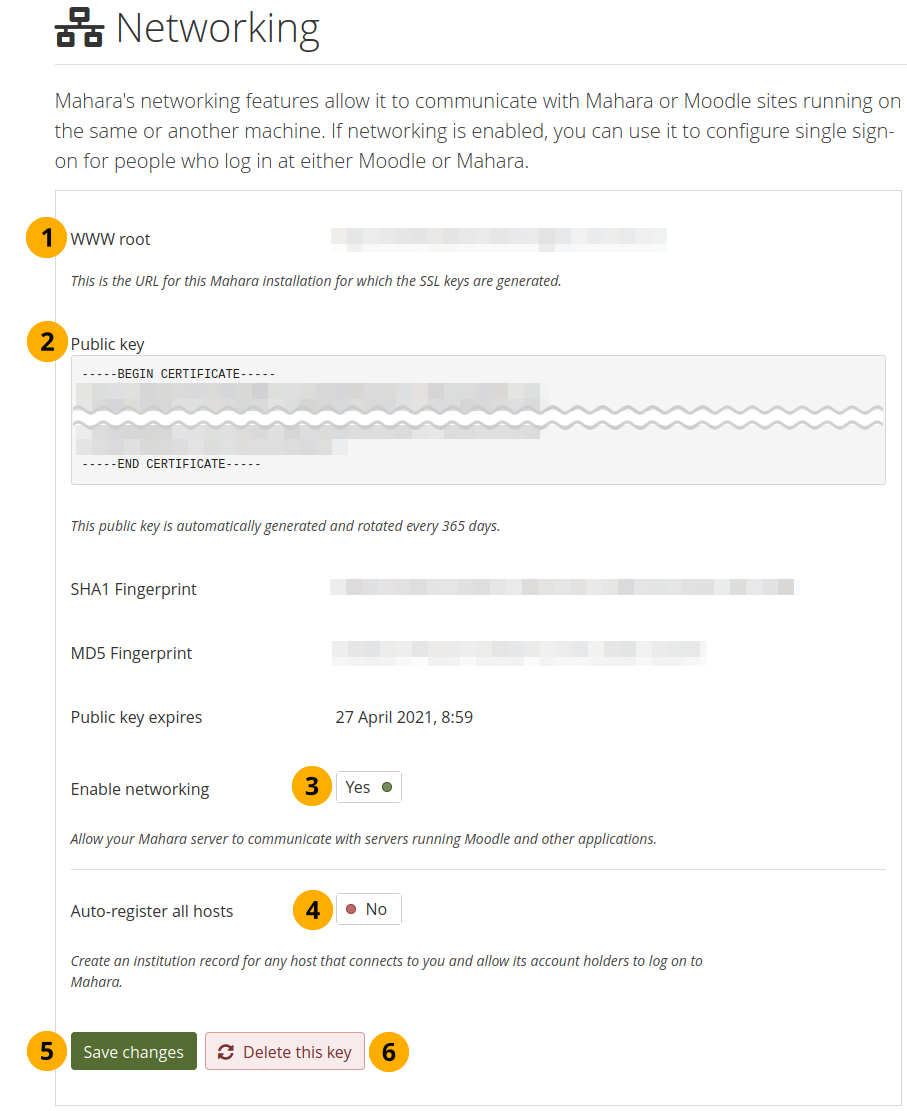
Task: Toggle the Enable networking Yes switch
Action: click(368, 788)
